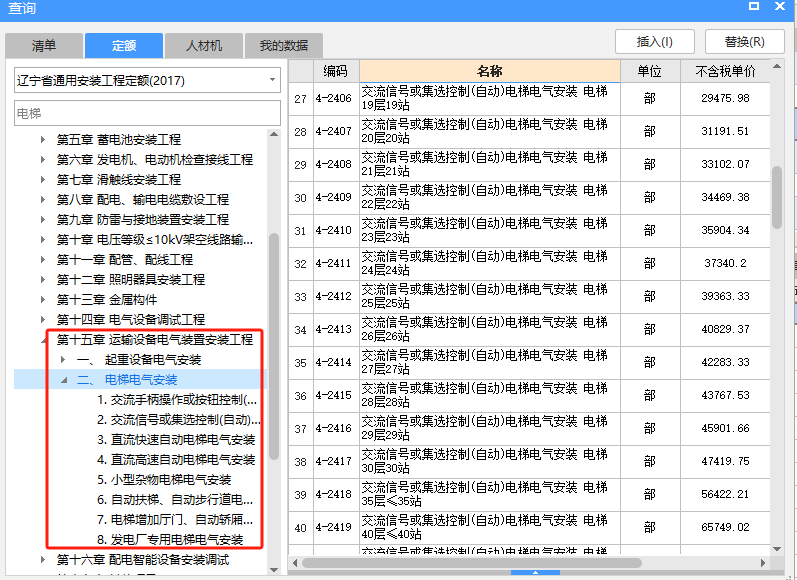Select 4. 直流高速自动电梯电气安装 item

pyautogui.click(x=176, y=460)
